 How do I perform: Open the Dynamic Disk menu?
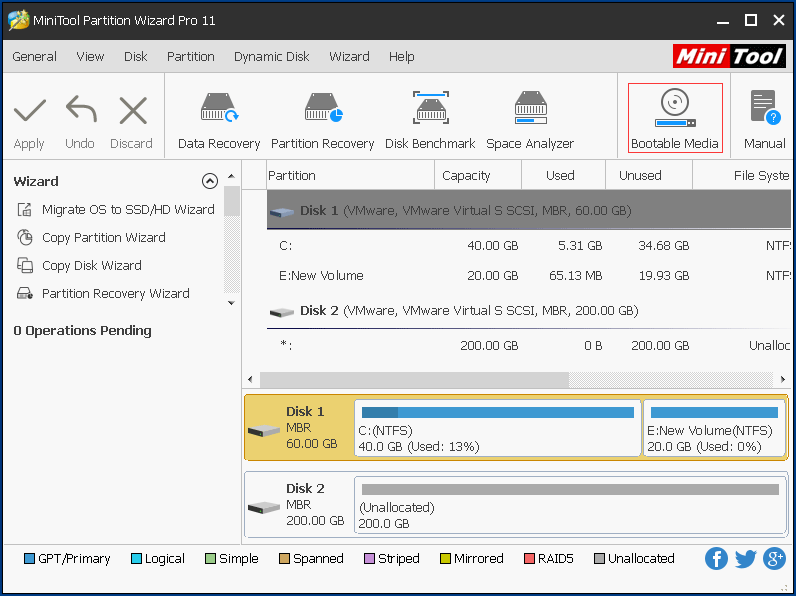coord(272,56)
